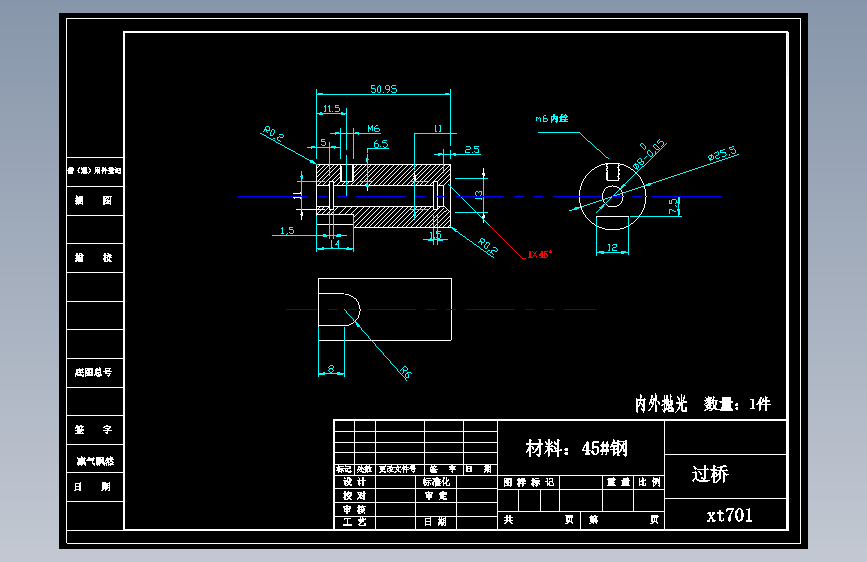
Task: Select the 12 slot width dimension
Action: pyautogui.click(x=612, y=247)
